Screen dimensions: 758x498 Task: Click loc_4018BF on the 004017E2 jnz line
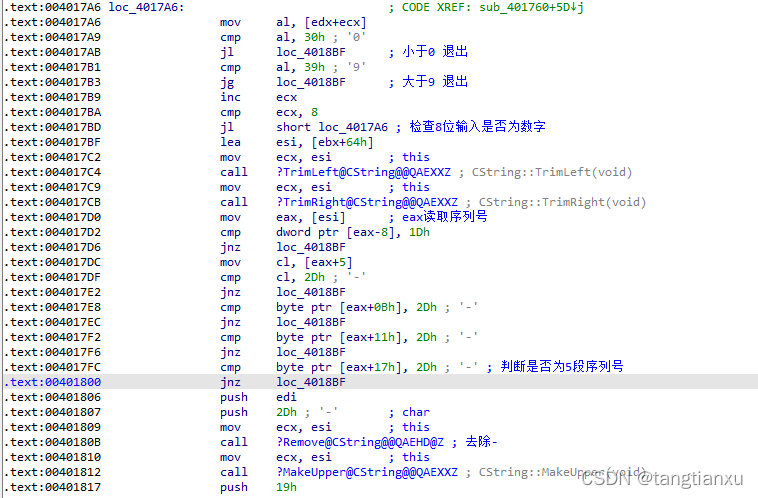311,292
